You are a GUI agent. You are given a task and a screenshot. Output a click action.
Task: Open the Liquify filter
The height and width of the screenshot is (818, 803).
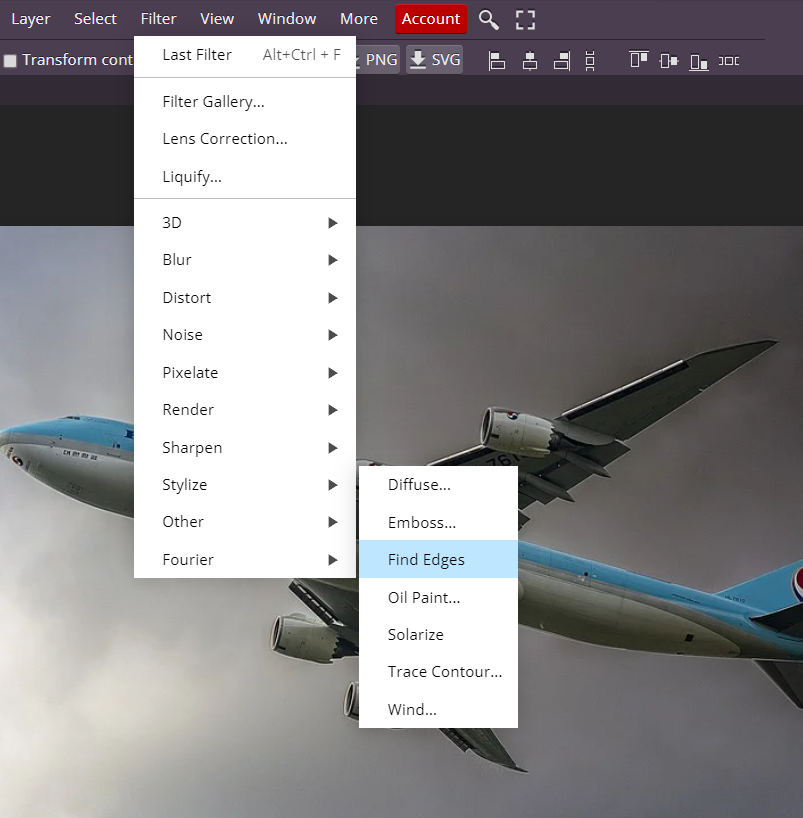point(245,176)
